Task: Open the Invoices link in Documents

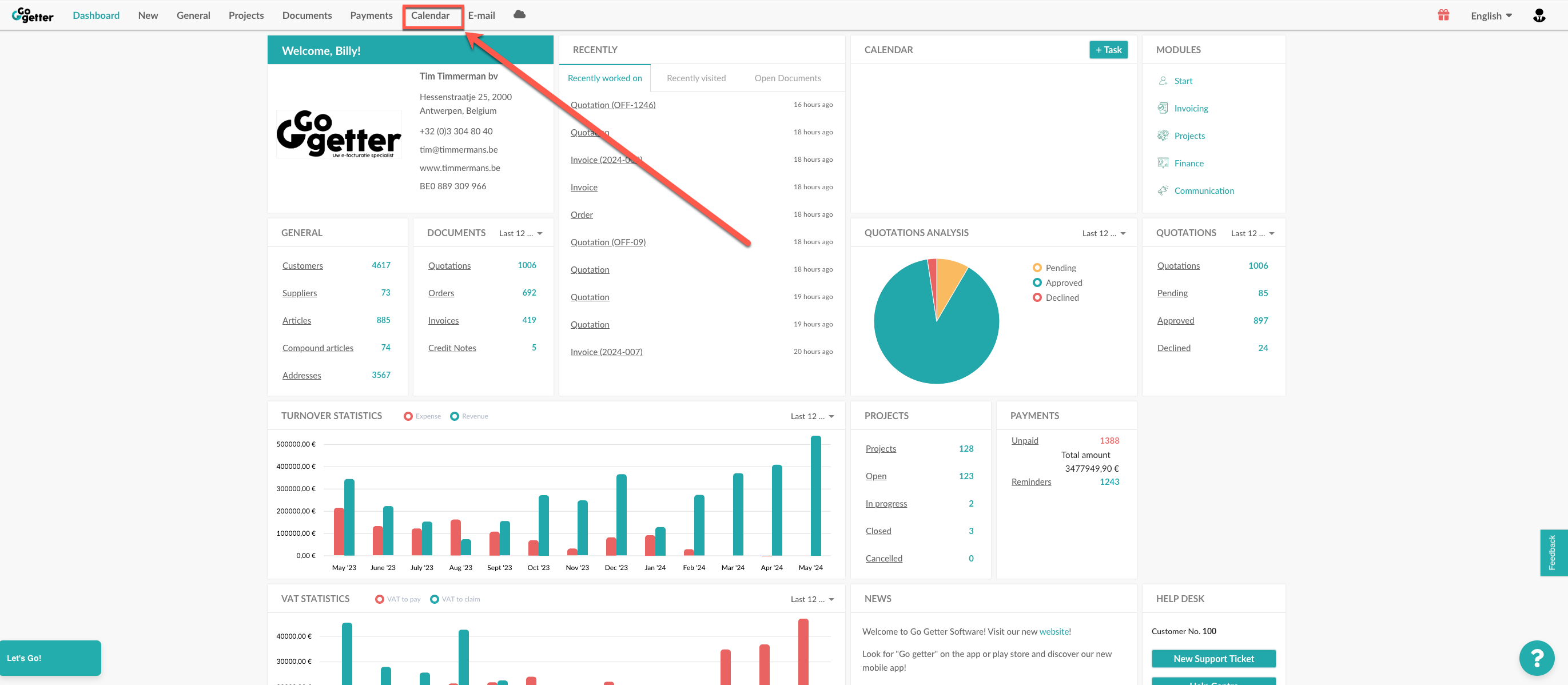Action: tap(443, 320)
